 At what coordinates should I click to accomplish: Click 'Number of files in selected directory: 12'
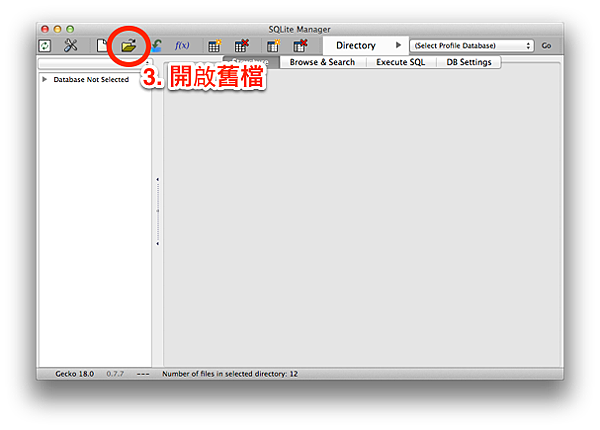[x=230, y=374]
